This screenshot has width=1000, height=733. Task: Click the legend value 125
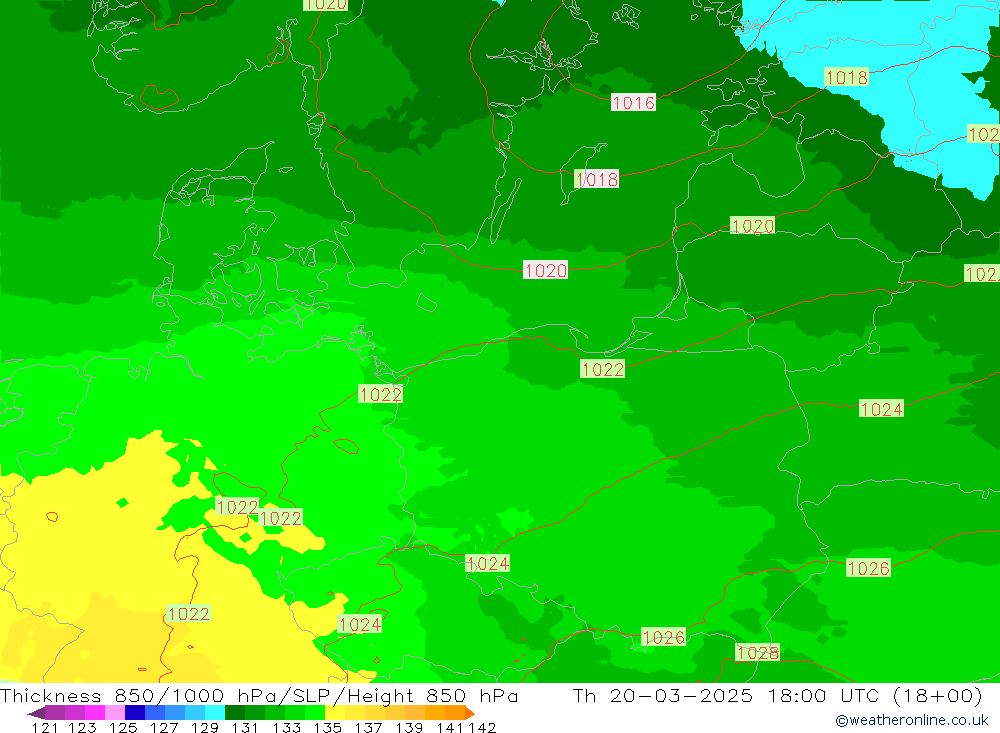(x=122, y=727)
